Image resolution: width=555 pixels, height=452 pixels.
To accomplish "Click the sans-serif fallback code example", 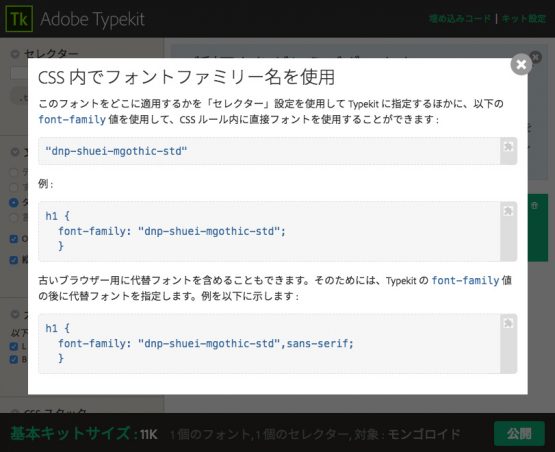I will coord(199,343).
